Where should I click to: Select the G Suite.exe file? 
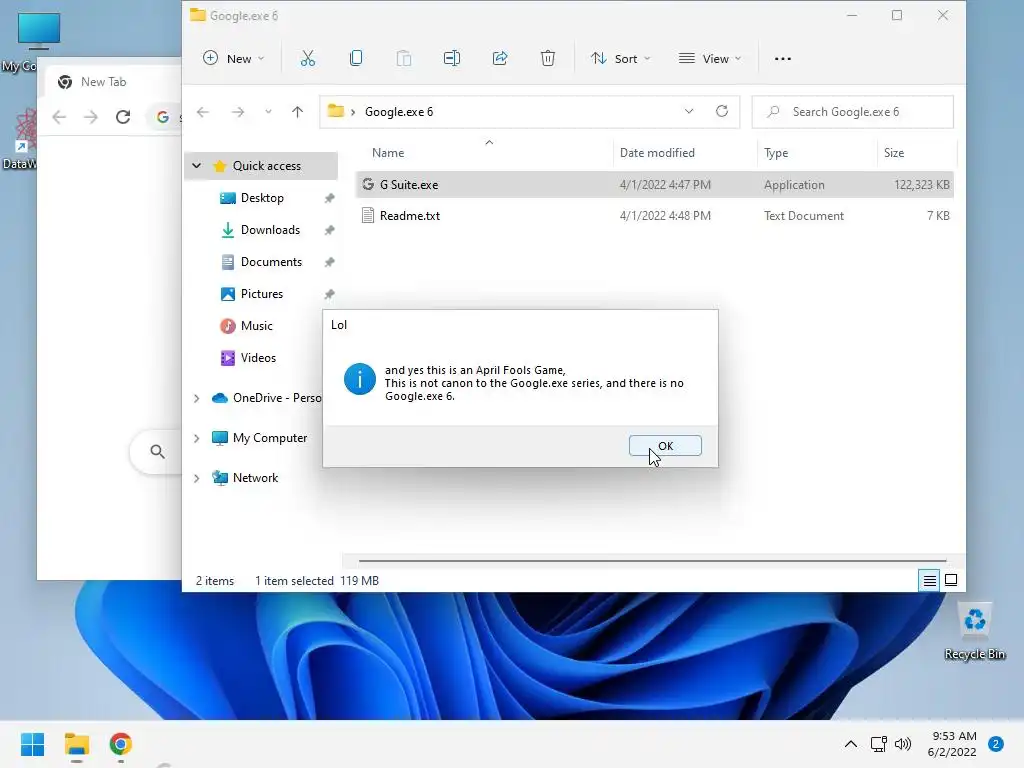tap(654, 185)
